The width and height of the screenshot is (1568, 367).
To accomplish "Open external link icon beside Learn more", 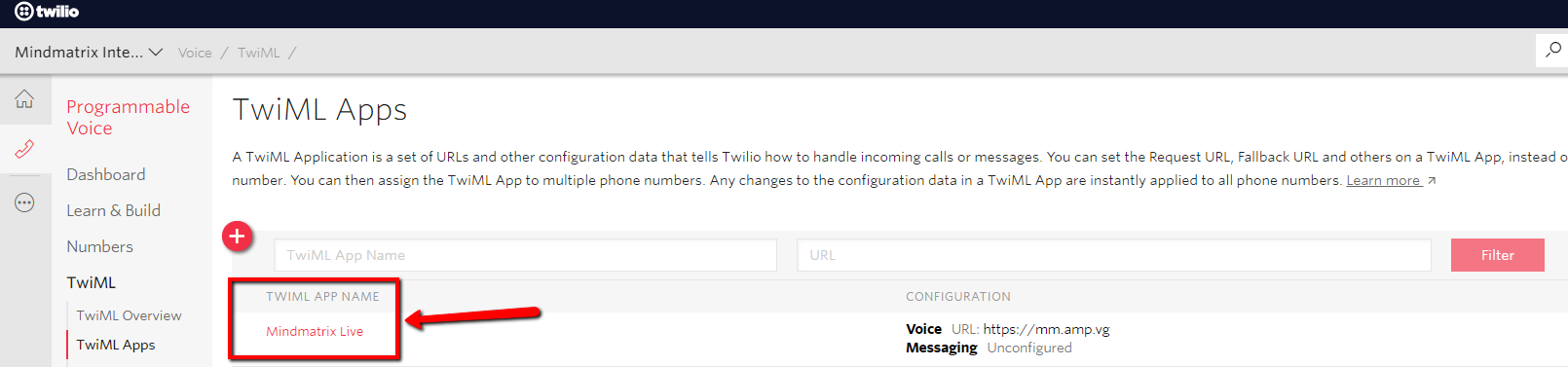I will [x=1431, y=181].
